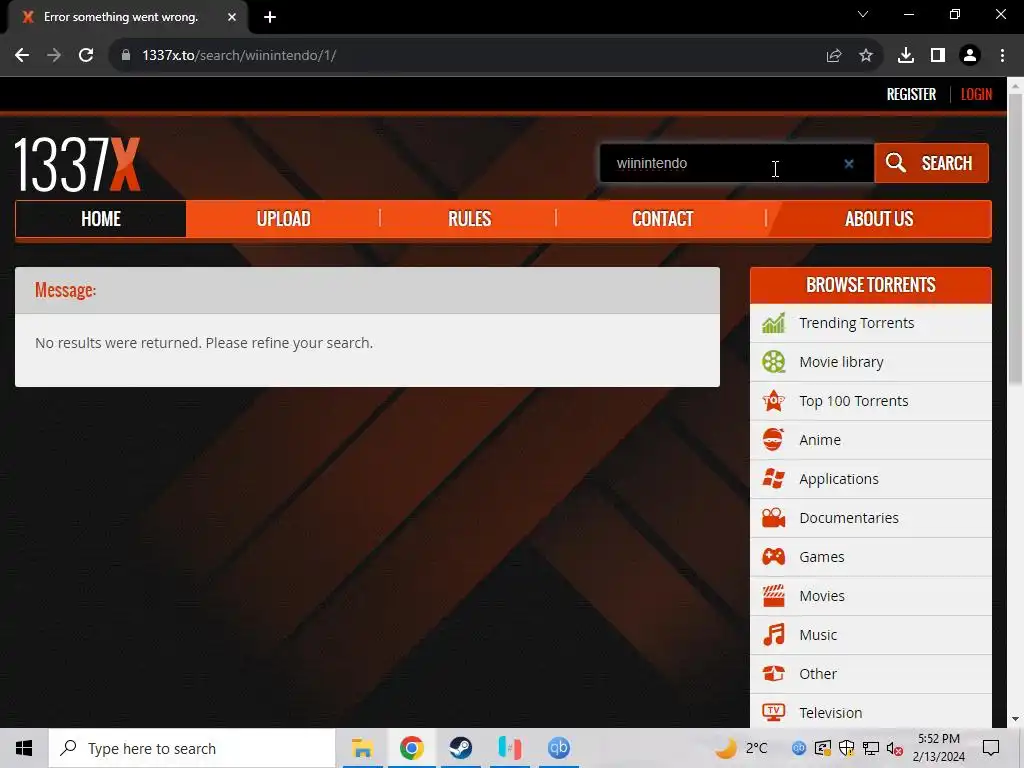Open the notification center icon
This screenshot has height=768, width=1024.
(x=991, y=748)
